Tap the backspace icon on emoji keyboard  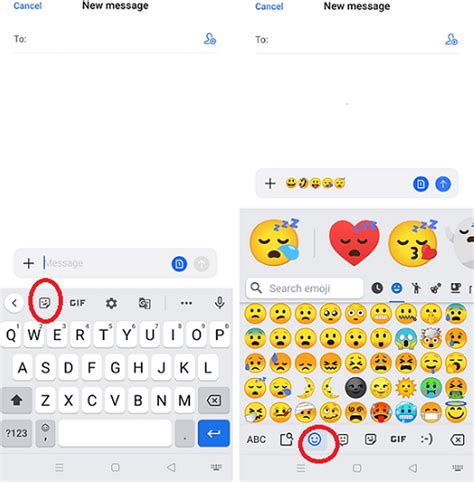pyautogui.click(x=457, y=440)
